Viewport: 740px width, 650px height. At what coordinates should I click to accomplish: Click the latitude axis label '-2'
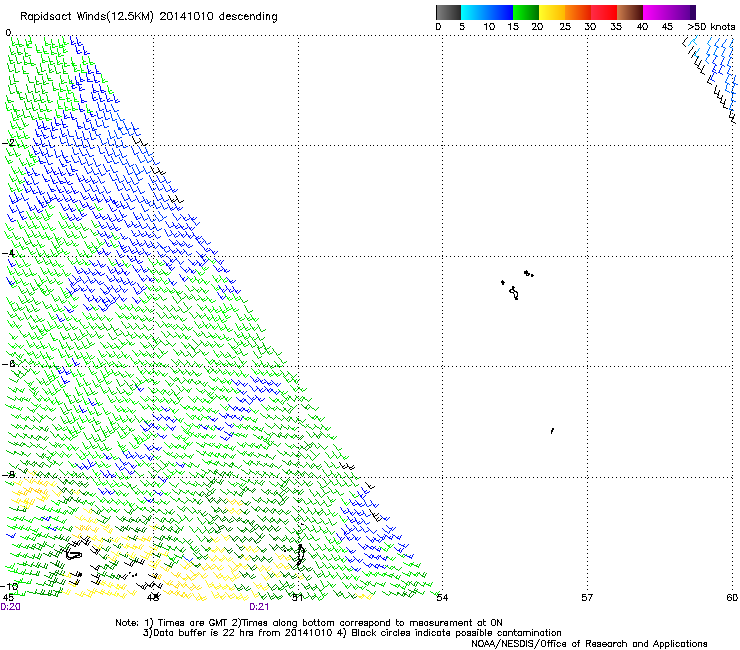pyautogui.click(x=8, y=143)
